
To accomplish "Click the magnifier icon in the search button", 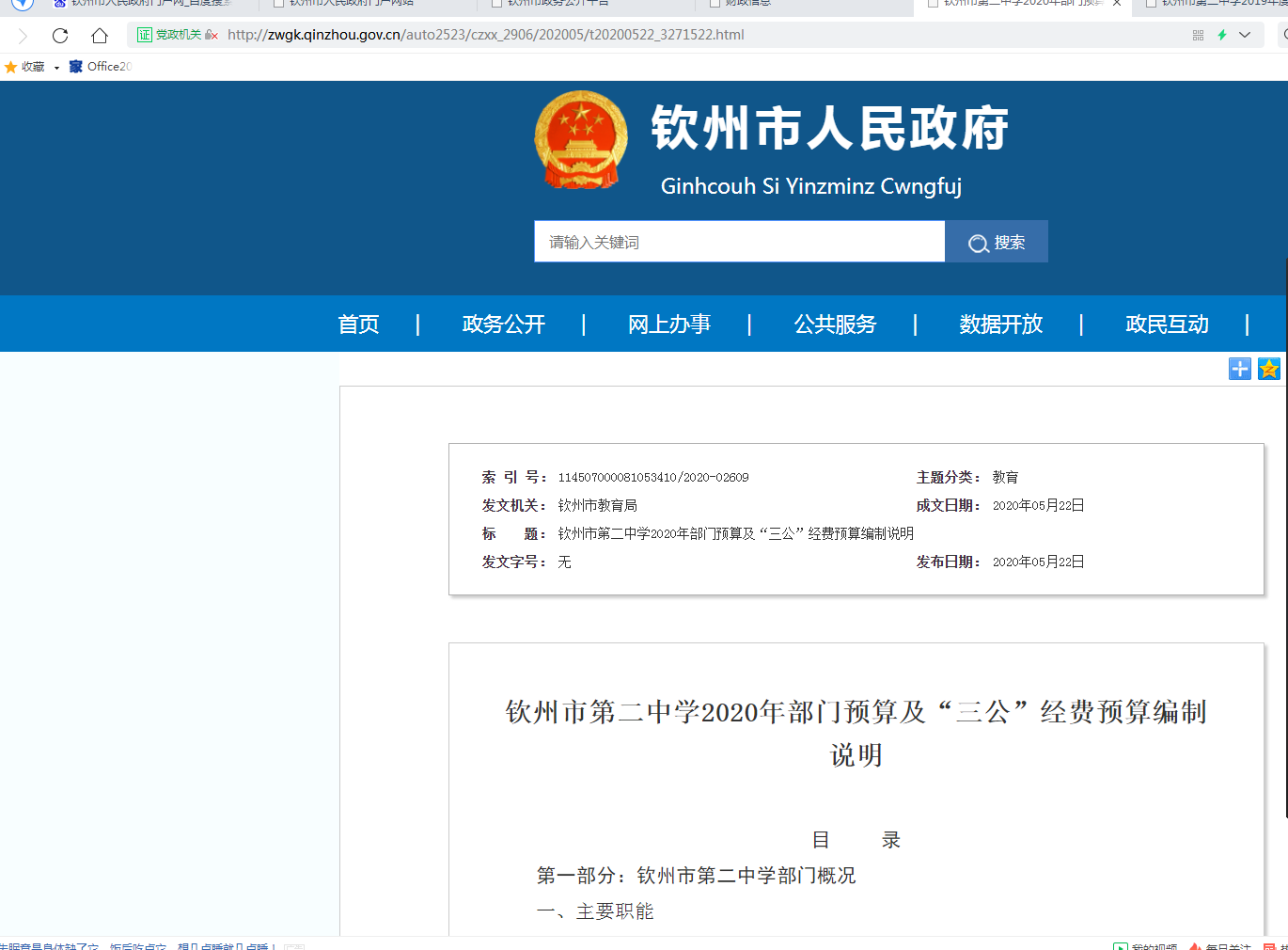I will pyautogui.click(x=978, y=242).
